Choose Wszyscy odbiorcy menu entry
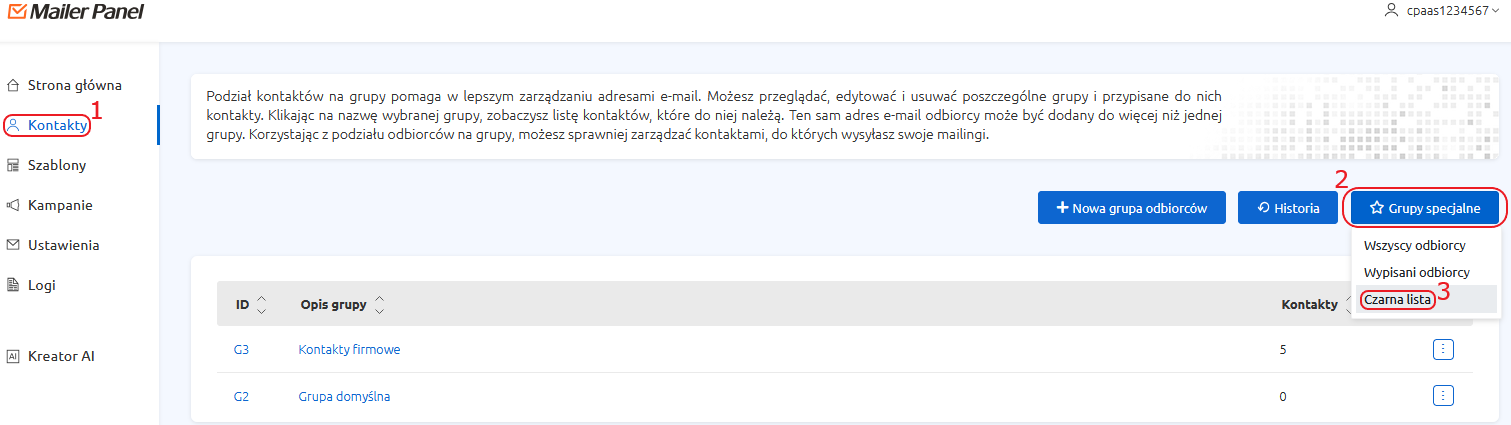This screenshot has width=1511, height=425. [x=1414, y=245]
